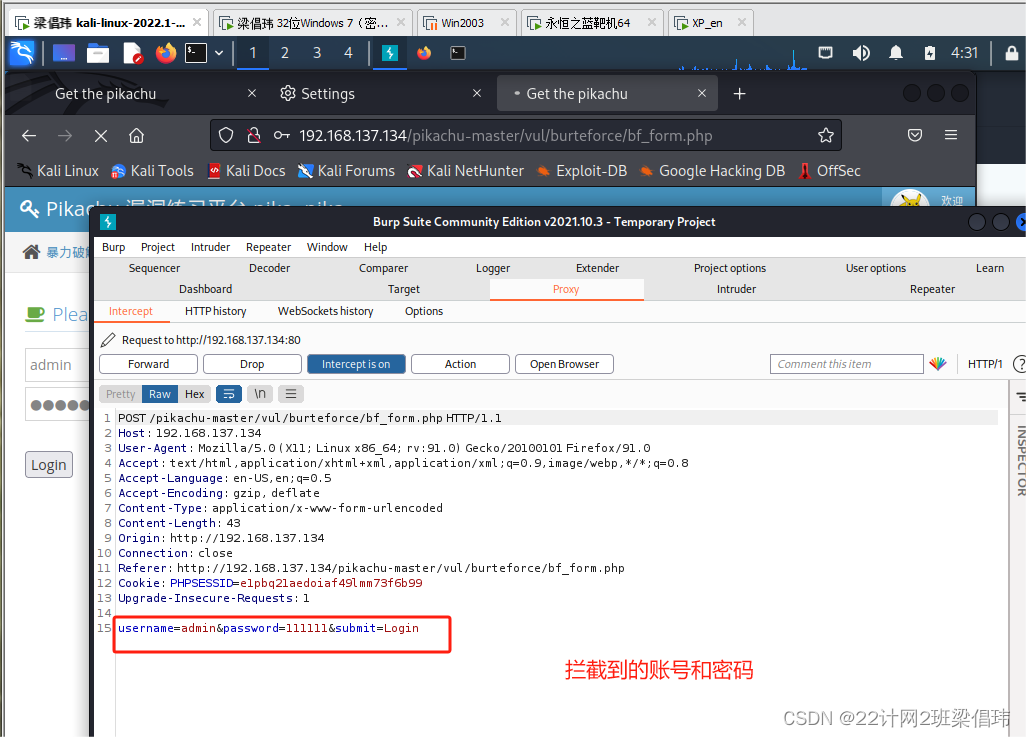
Task: Click the power manager battery icon
Action: tap(930, 53)
